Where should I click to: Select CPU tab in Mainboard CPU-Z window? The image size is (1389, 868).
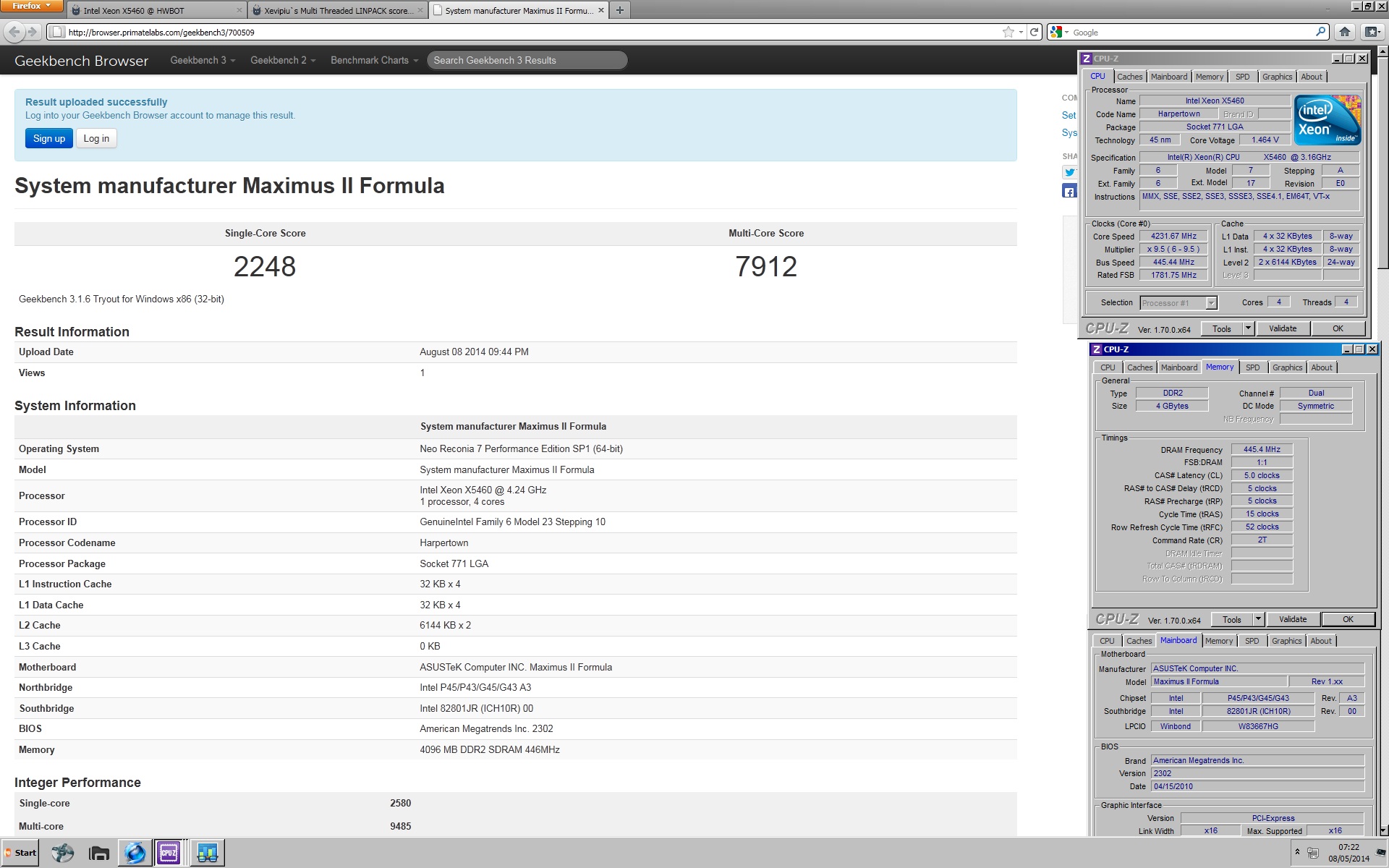point(1107,641)
